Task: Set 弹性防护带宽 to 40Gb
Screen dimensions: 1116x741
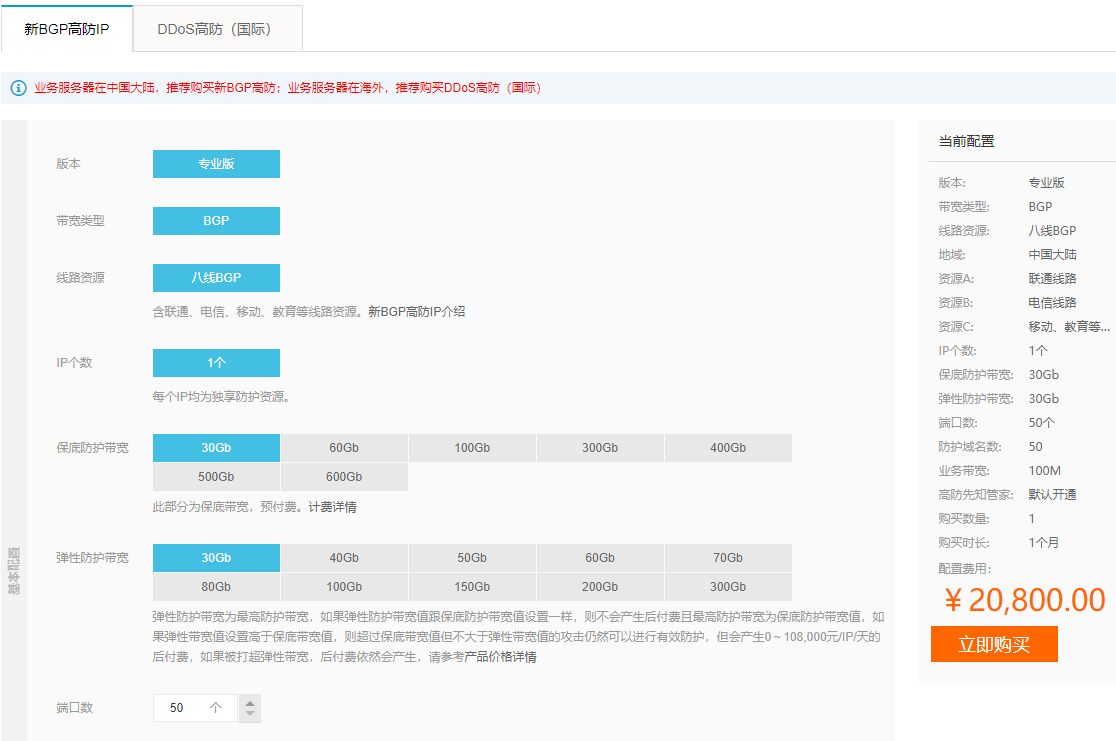Action: 344,558
